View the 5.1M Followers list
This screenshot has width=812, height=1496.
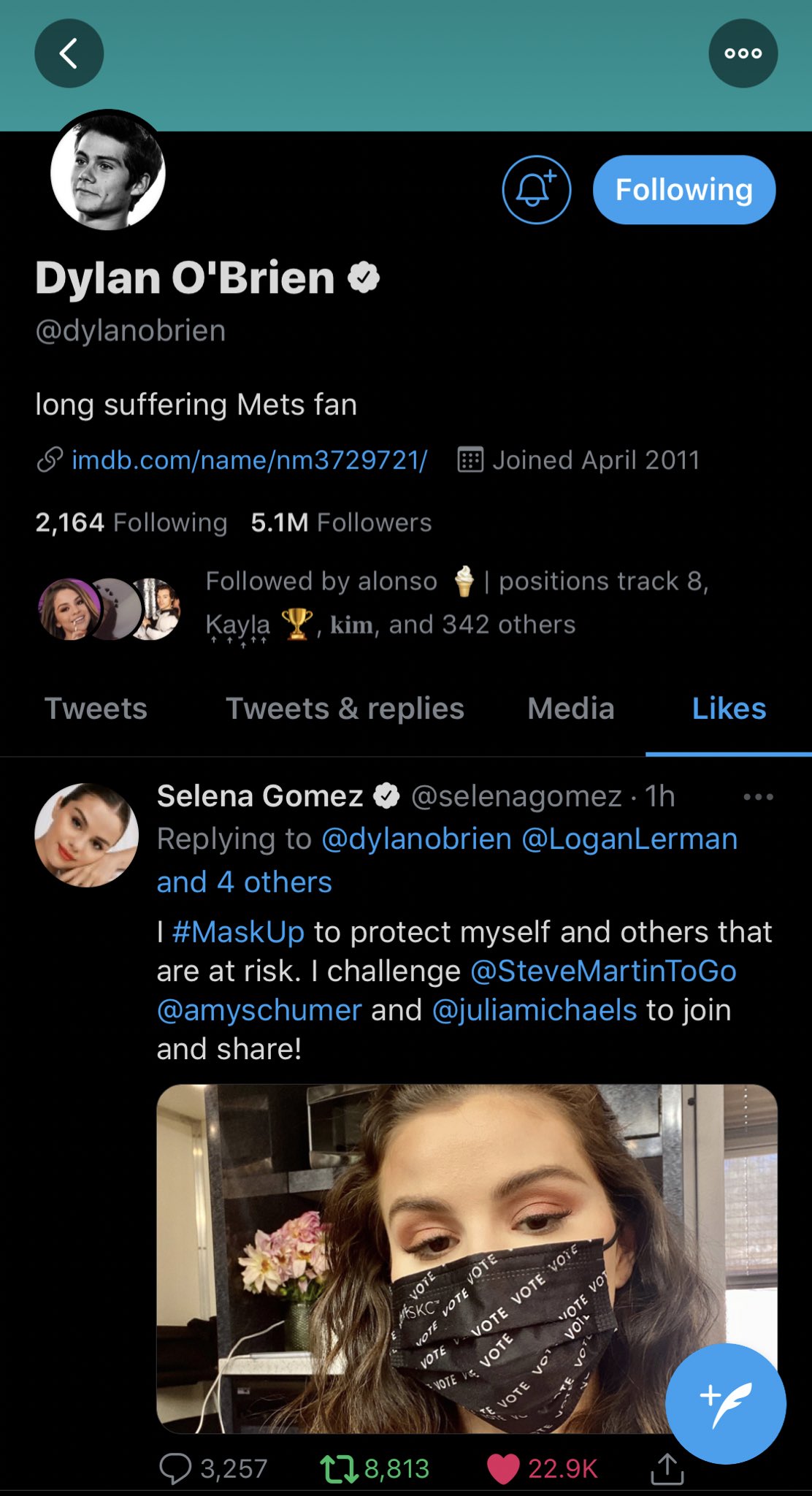pyautogui.click(x=341, y=522)
